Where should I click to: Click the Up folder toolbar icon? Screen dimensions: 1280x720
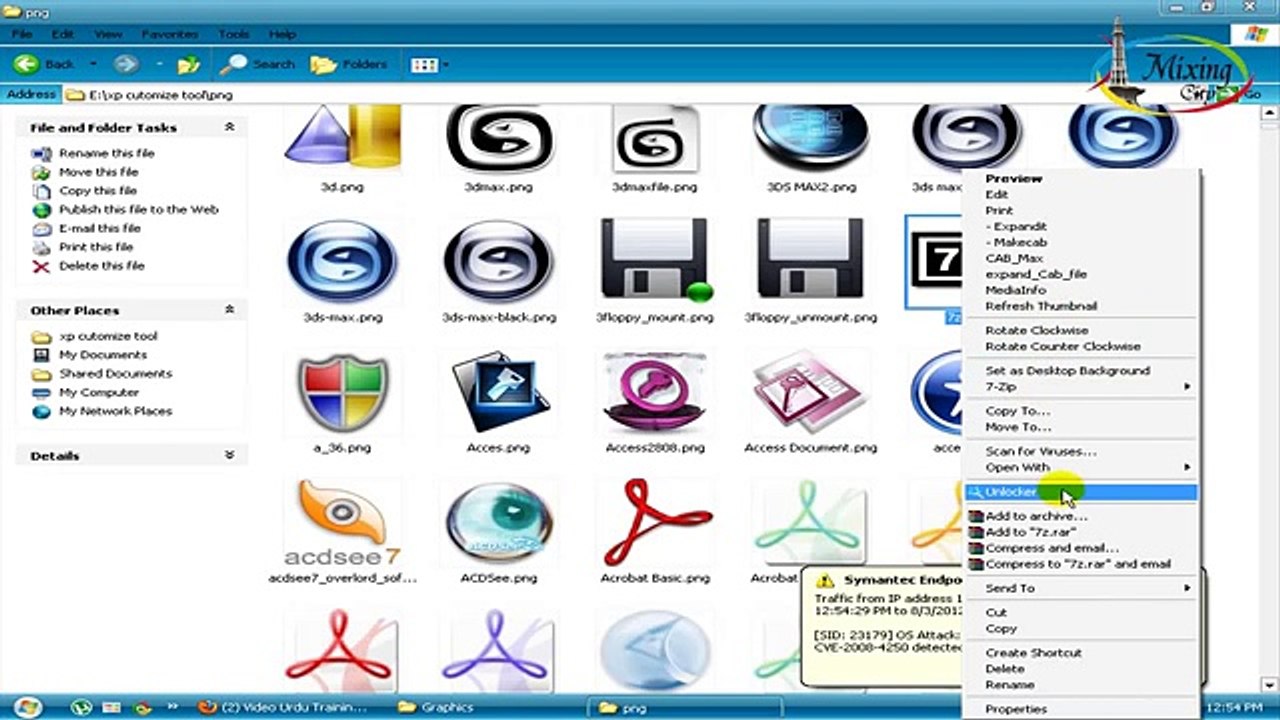(188, 65)
